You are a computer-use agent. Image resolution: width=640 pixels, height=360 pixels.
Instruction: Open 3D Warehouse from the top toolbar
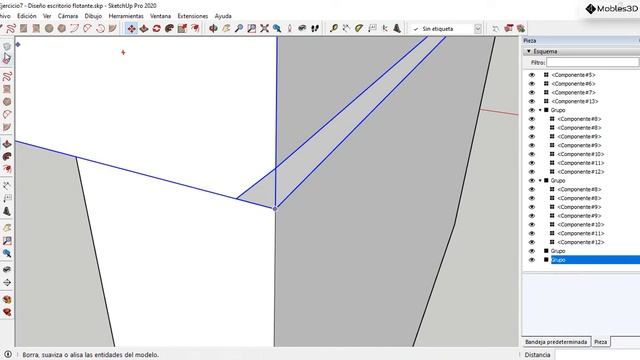tap(508, 29)
